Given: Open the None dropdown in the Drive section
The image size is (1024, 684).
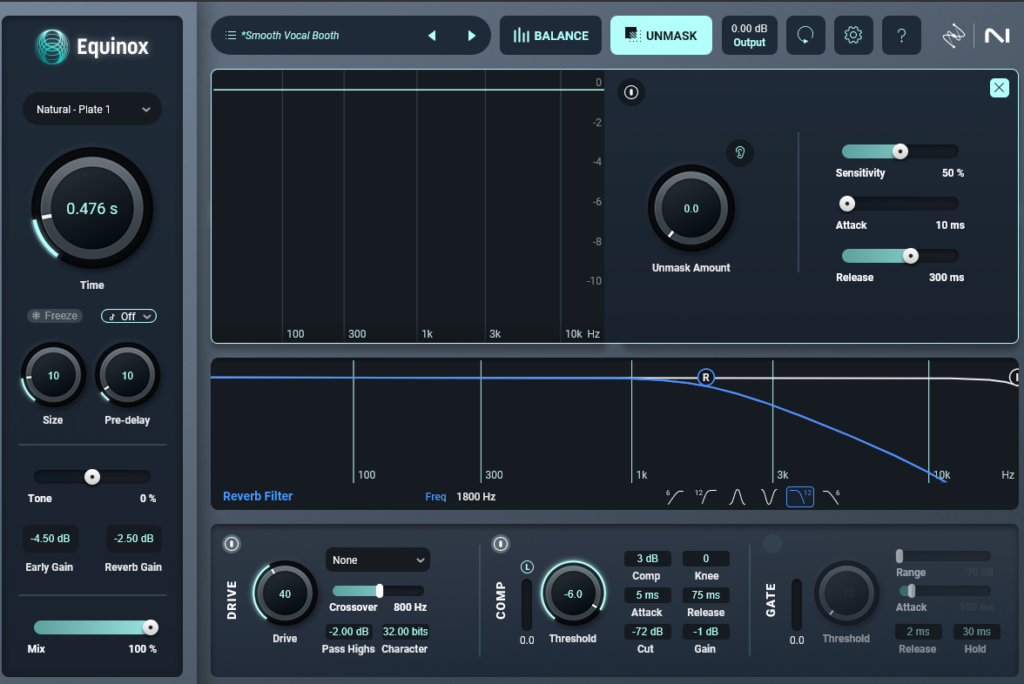Looking at the screenshot, I should (x=377, y=560).
